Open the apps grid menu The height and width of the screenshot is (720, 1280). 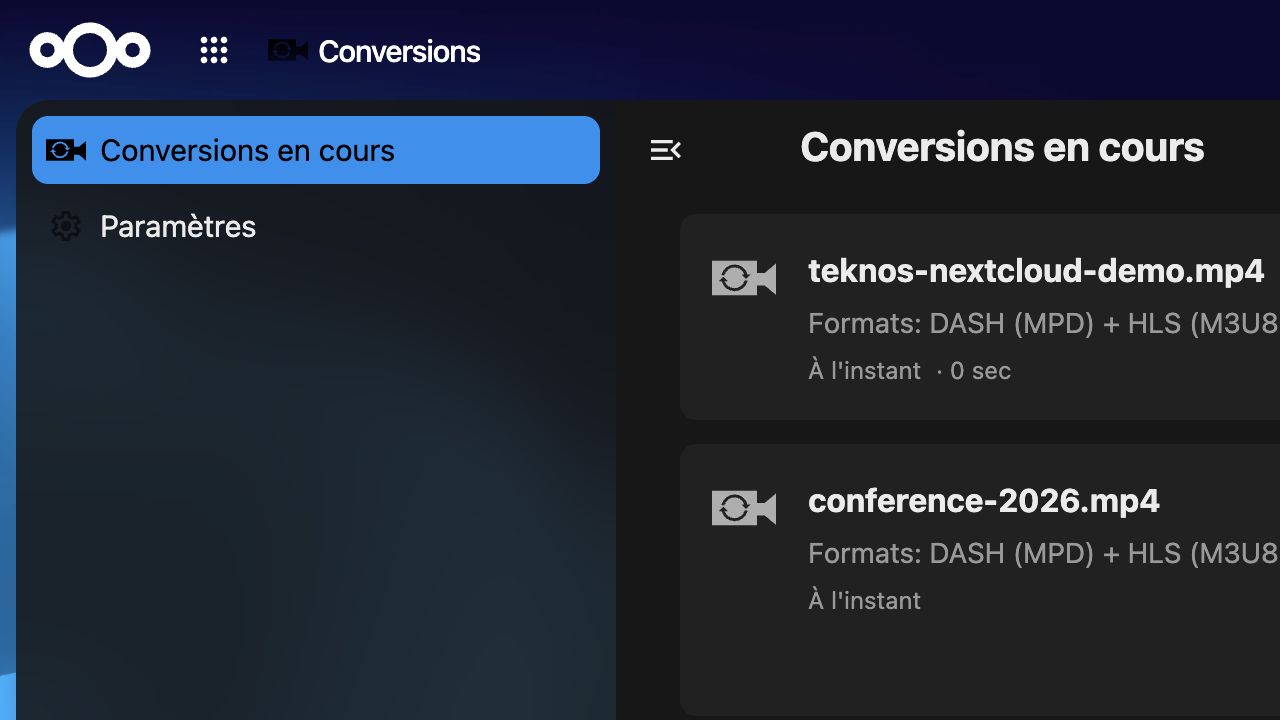pyautogui.click(x=214, y=51)
